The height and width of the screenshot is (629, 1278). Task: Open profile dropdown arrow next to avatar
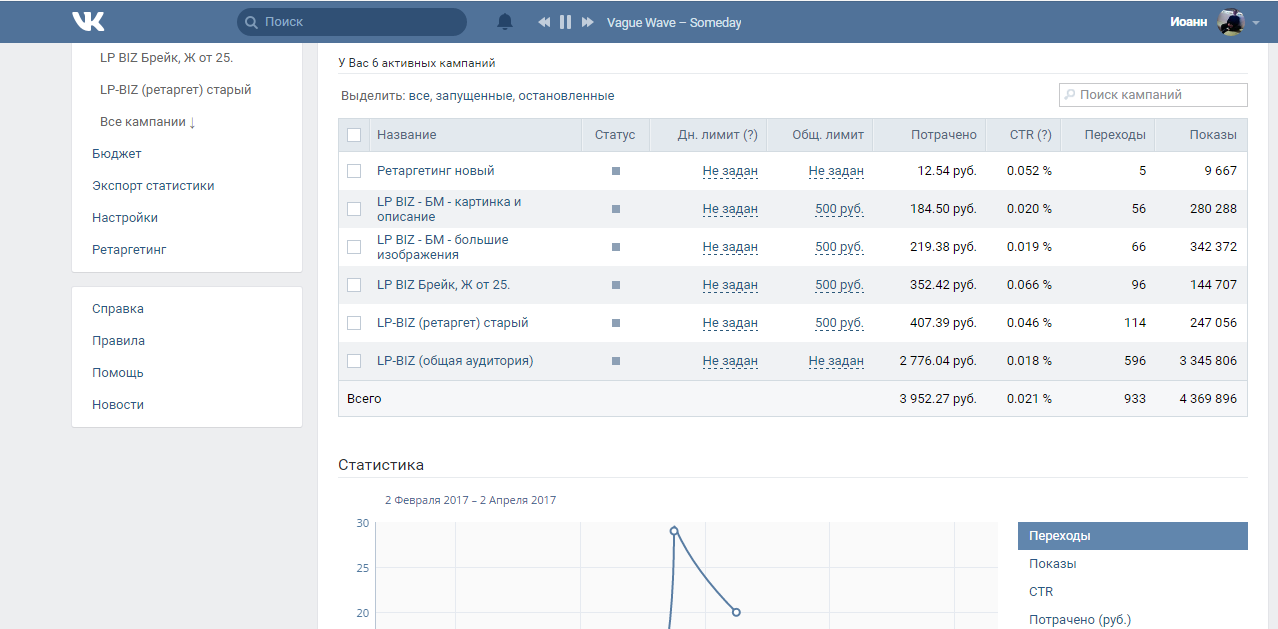pyautogui.click(x=1256, y=23)
